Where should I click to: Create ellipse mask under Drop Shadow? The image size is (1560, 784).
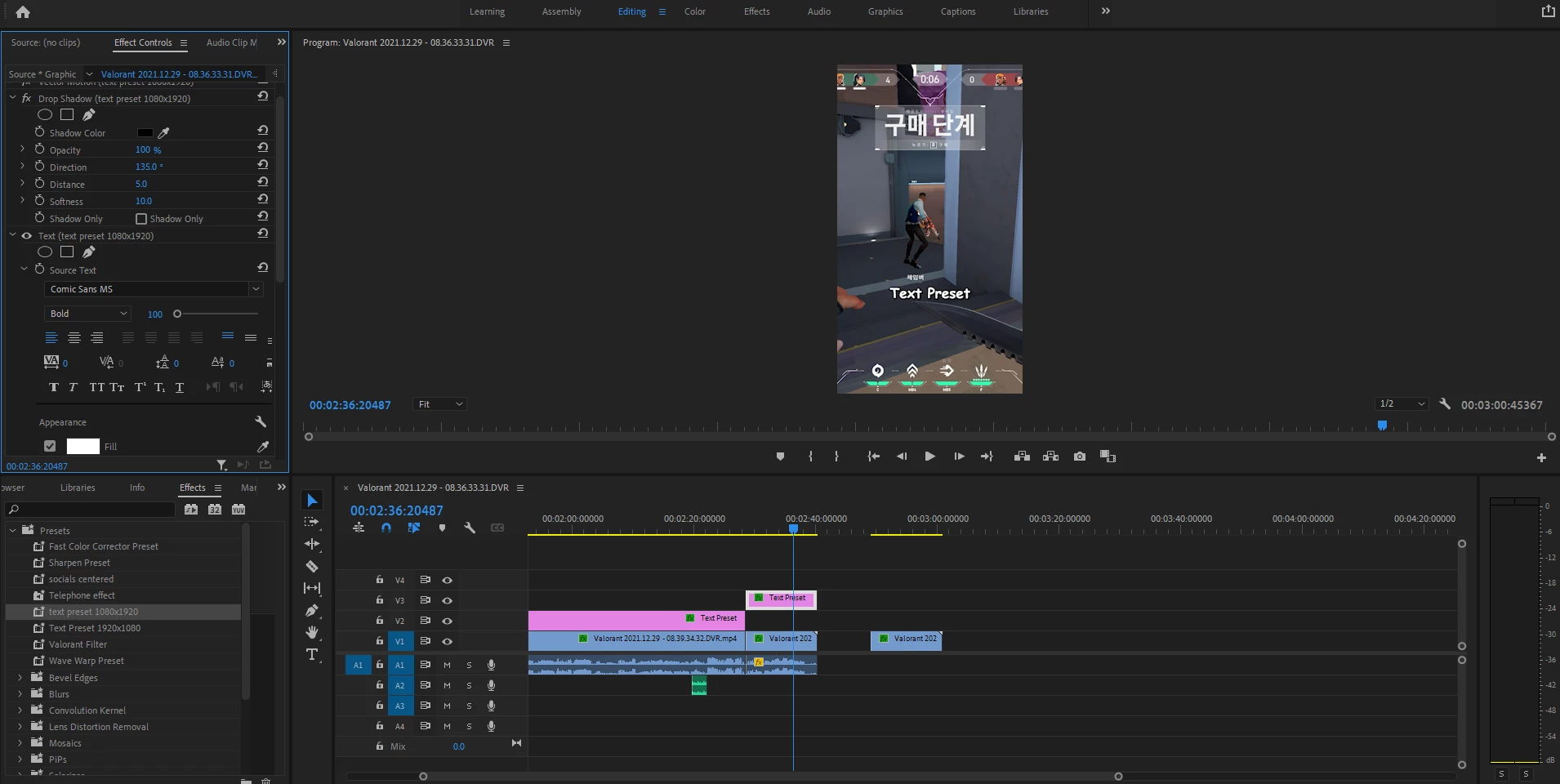pyautogui.click(x=45, y=114)
